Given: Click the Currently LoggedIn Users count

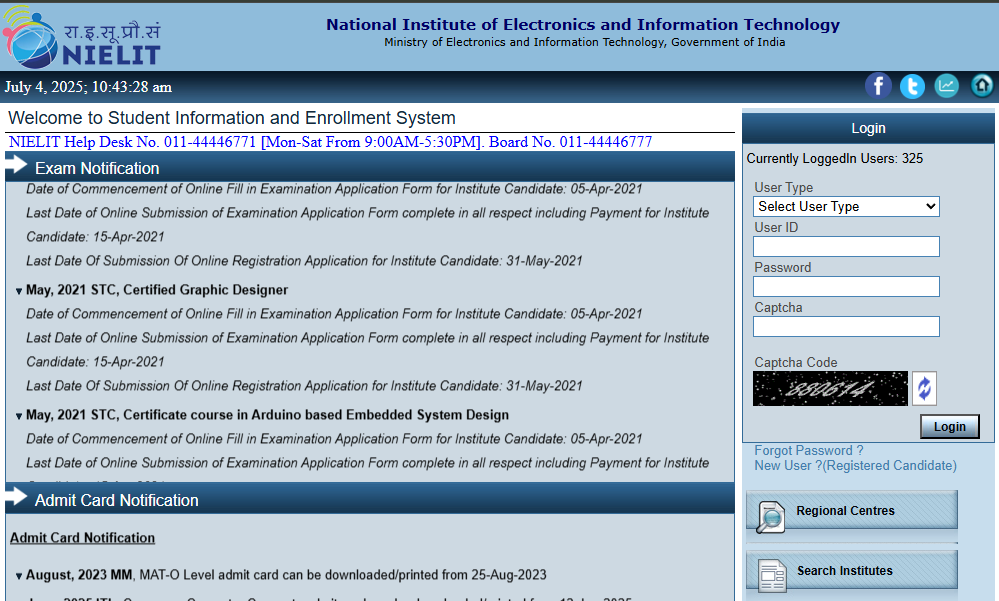Looking at the screenshot, I should tap(835, 159).
